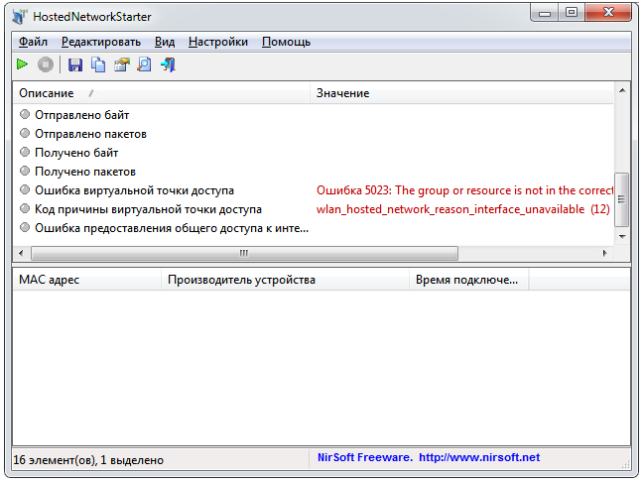Maximize the HostedNetworkStarter window
The image size is (643, 481).
coord(571,13)
